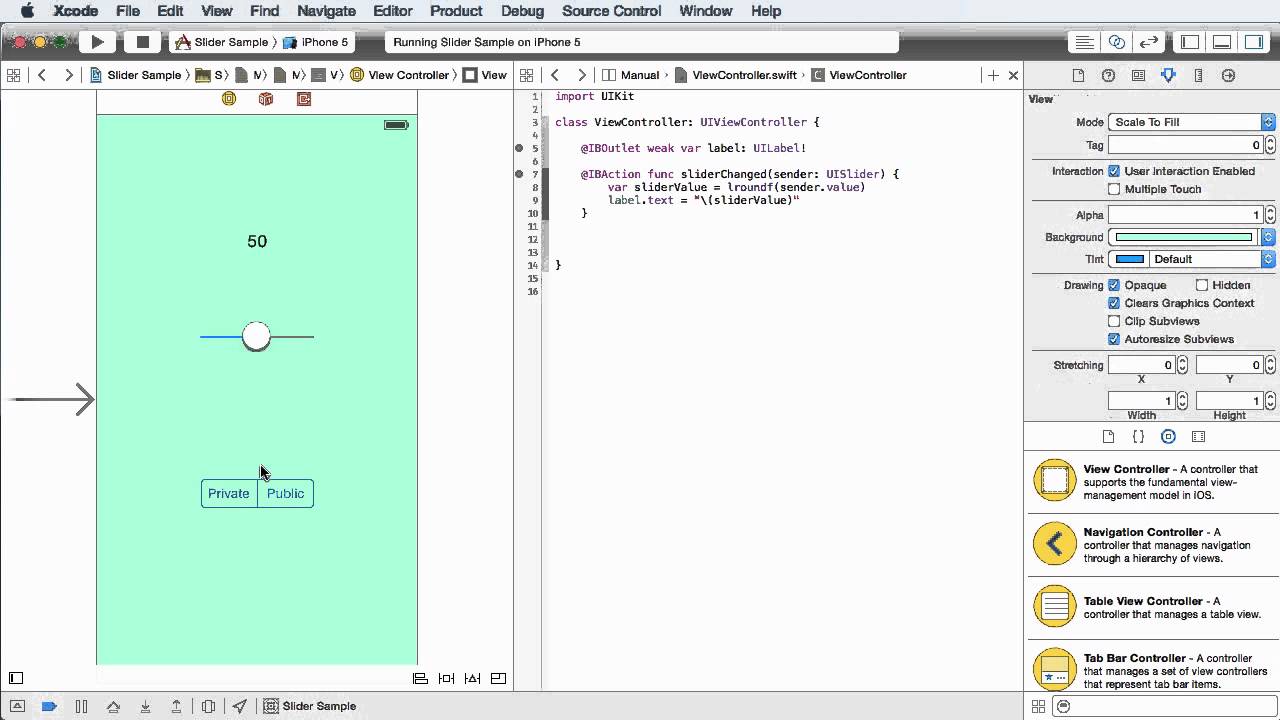Open the File inspector
Viewport: 1280px width, 720px height.
[1078, 75]
